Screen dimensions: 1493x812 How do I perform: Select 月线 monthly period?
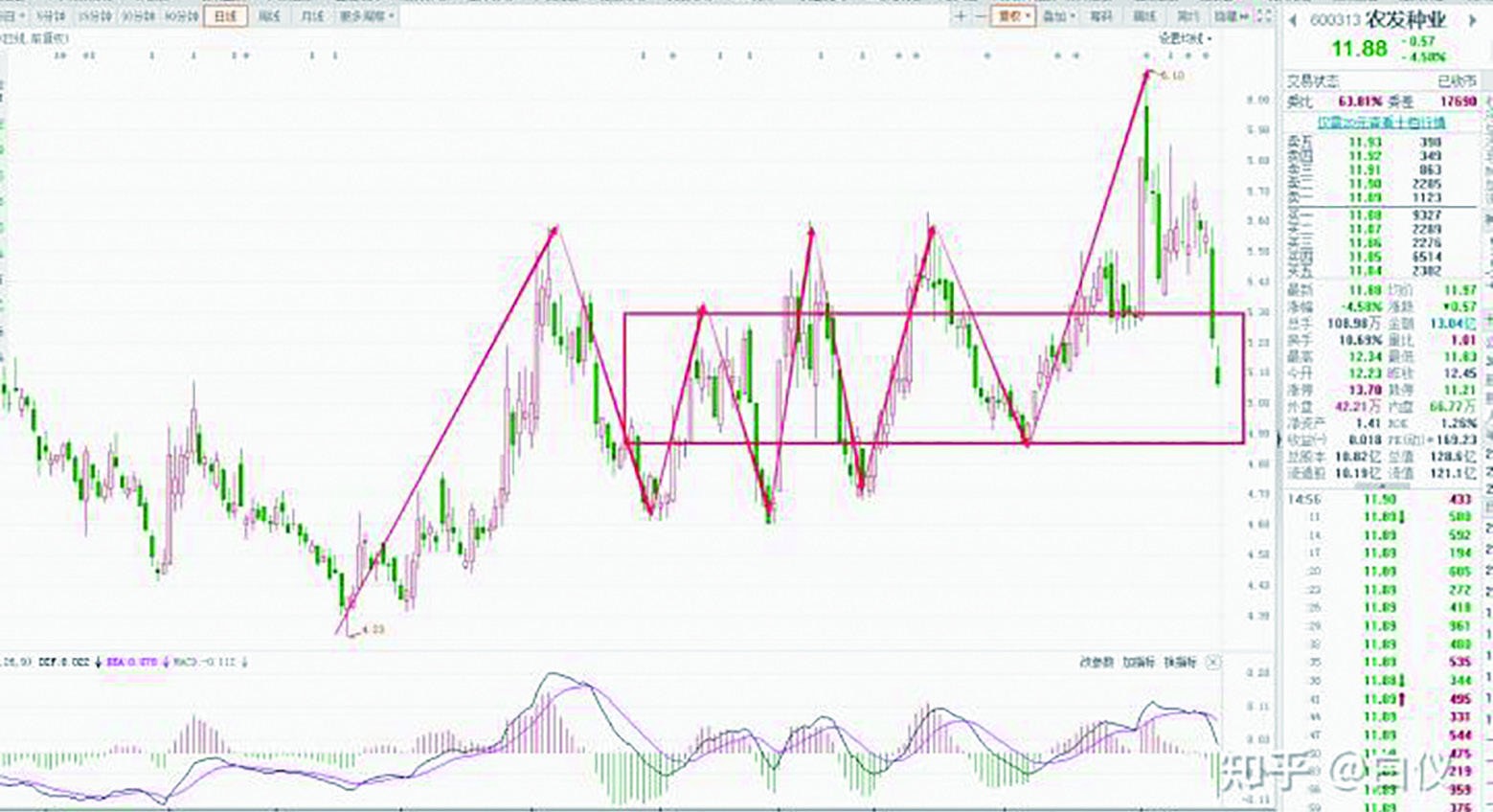312,16
